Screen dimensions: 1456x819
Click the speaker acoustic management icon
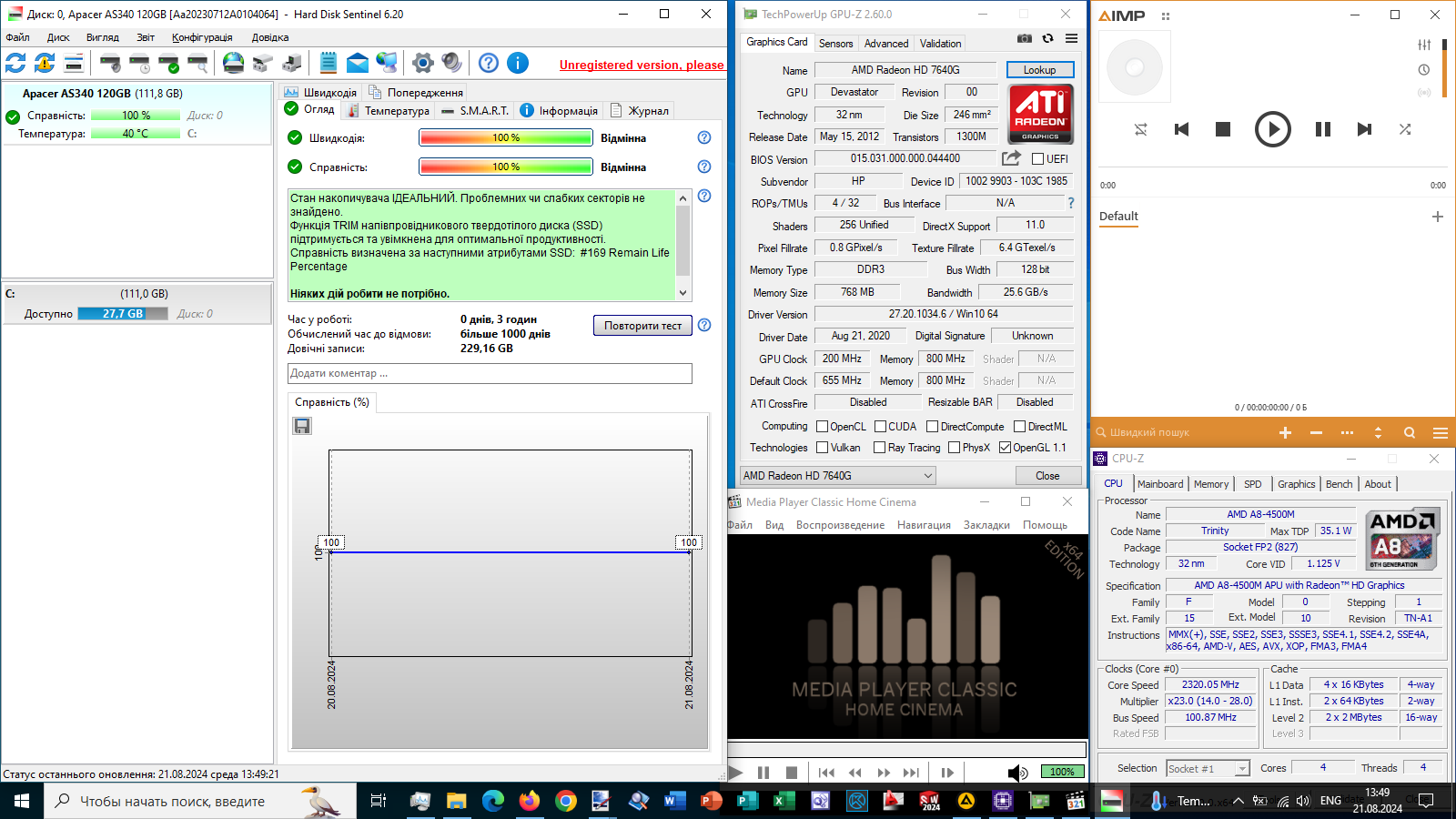452,63
